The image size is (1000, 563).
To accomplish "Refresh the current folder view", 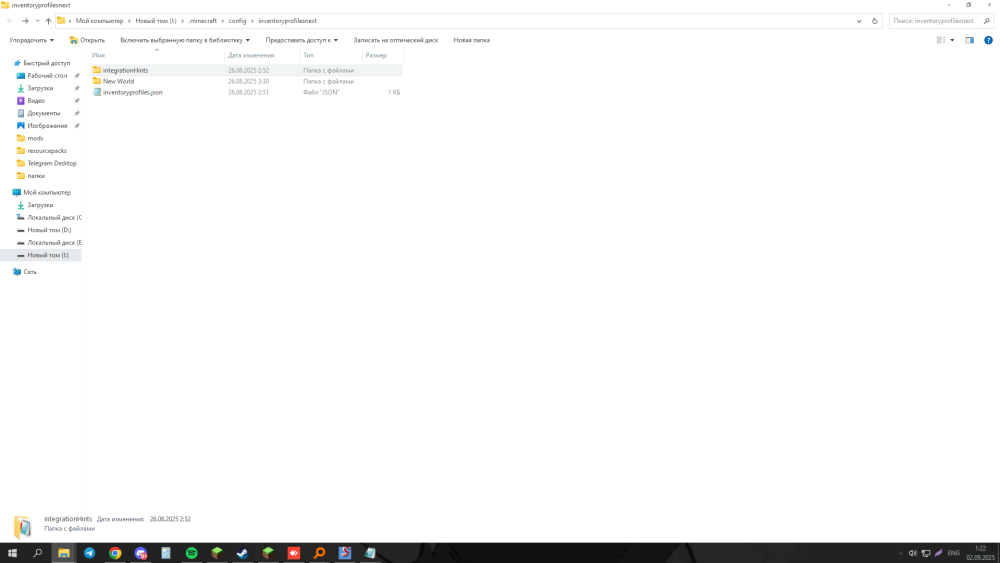I will [874, 21].
